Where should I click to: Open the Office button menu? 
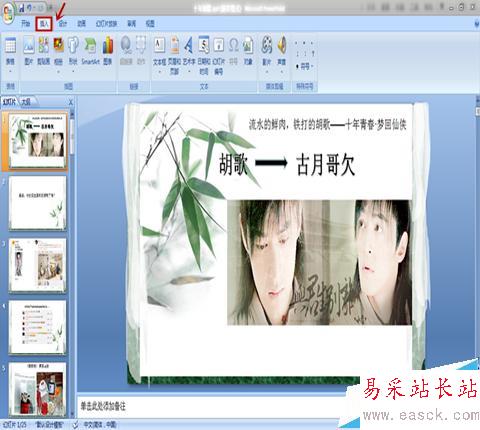(x=9, y=13)
